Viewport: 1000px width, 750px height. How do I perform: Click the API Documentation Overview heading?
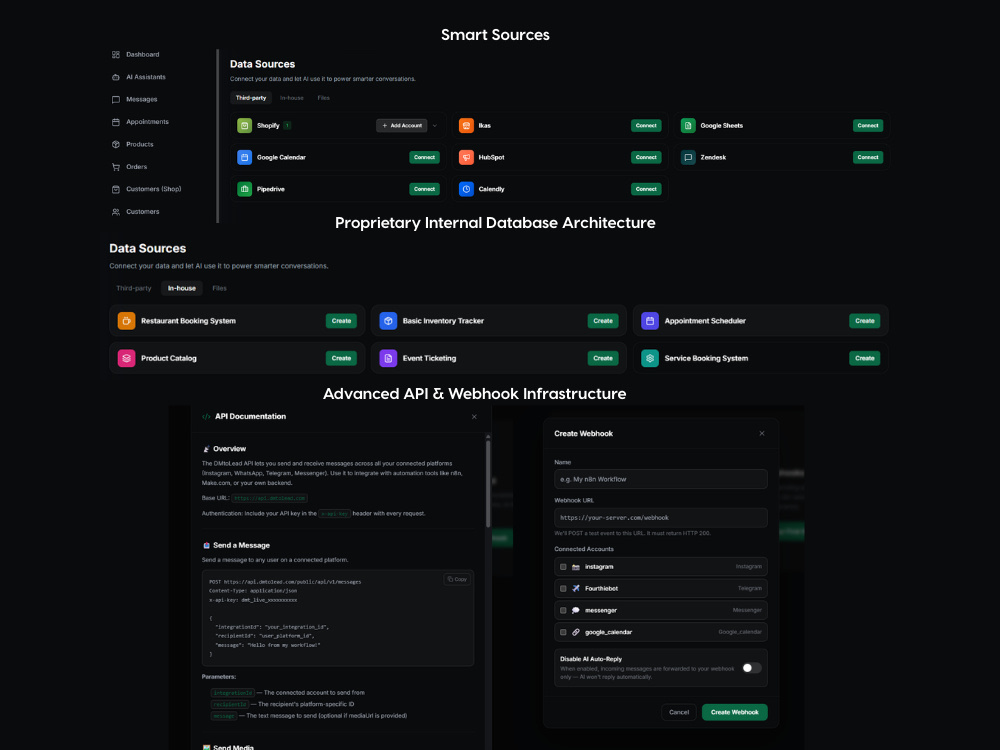point(229,449)
